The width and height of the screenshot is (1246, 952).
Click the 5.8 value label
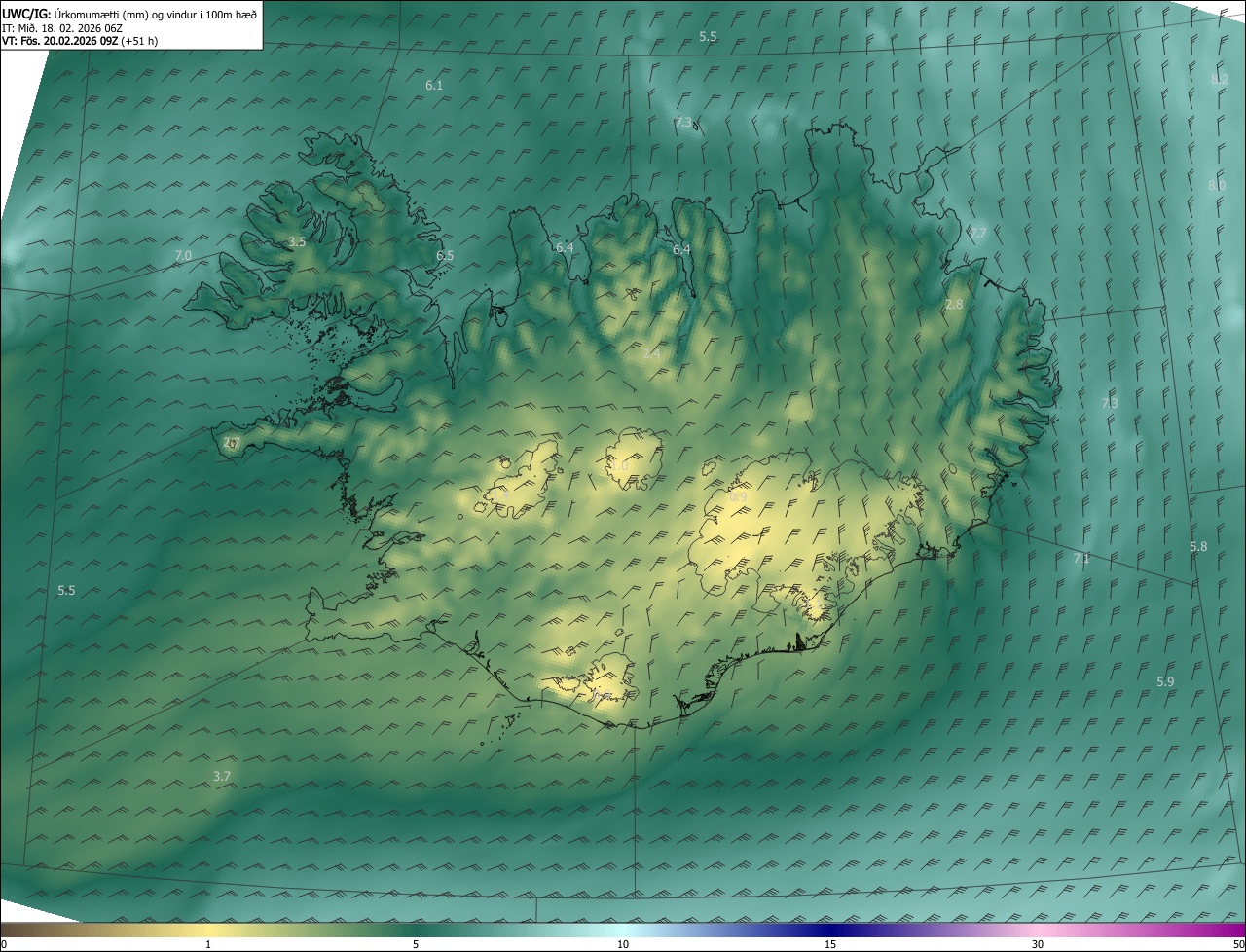[x=1198, y=547]
